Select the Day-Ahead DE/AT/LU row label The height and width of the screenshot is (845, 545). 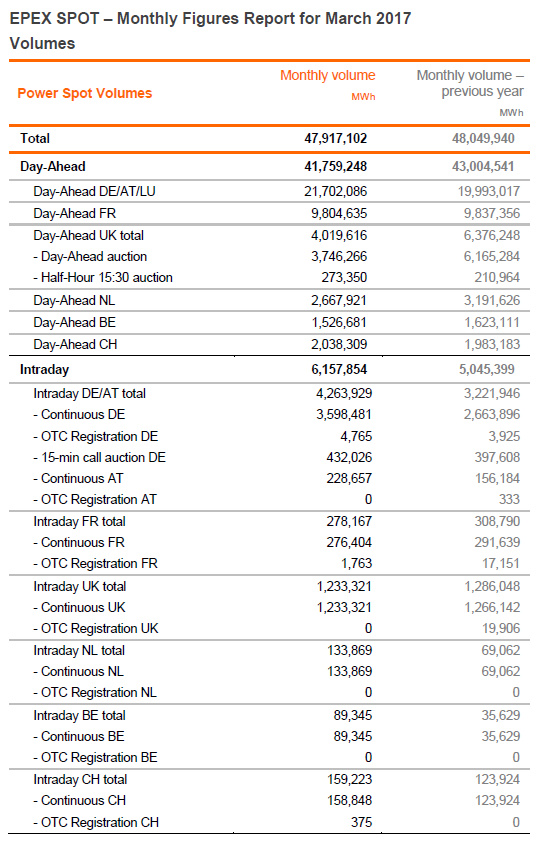(94, 191)
